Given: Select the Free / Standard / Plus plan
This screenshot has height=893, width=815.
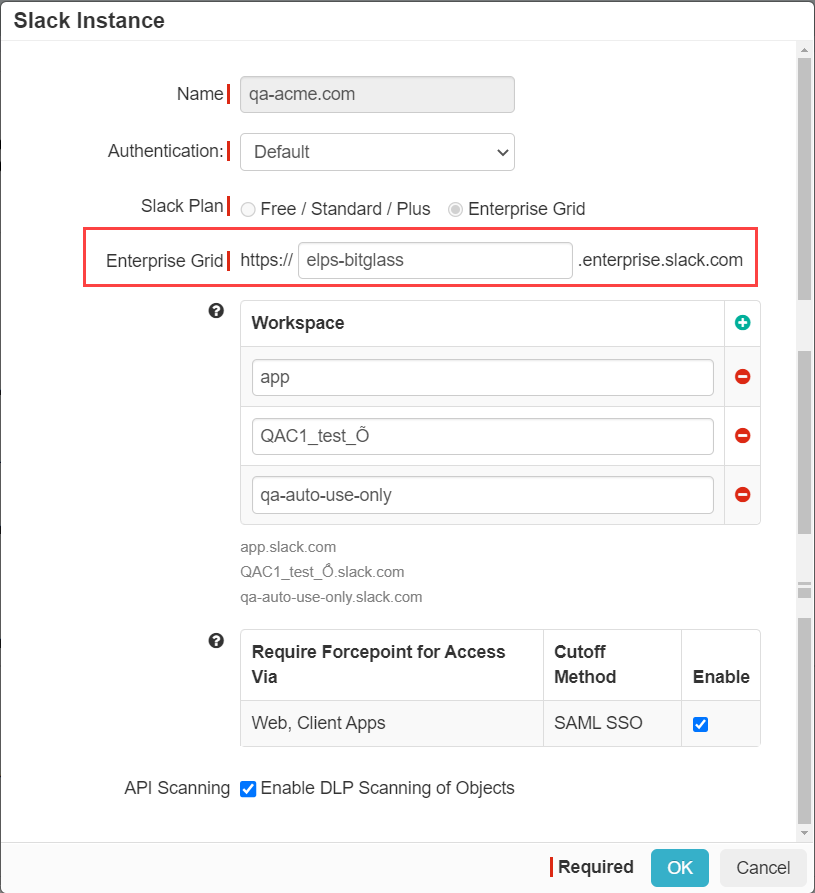Looking at the screenshot, I should pyautogui.click(x=247, y=209).
